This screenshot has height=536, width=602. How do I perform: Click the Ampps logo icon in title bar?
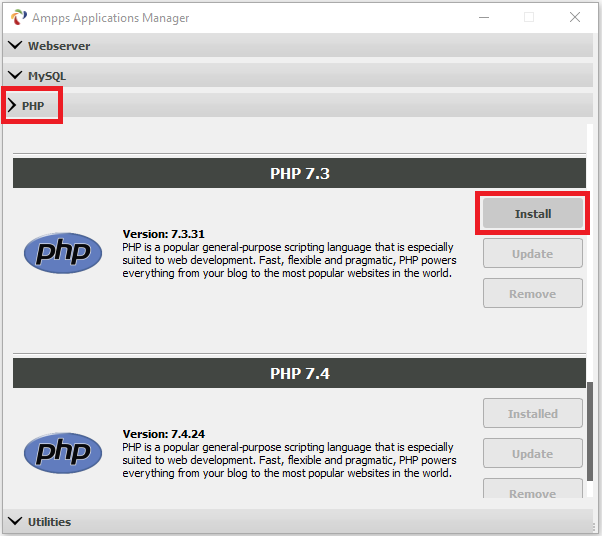click(18, 17)
